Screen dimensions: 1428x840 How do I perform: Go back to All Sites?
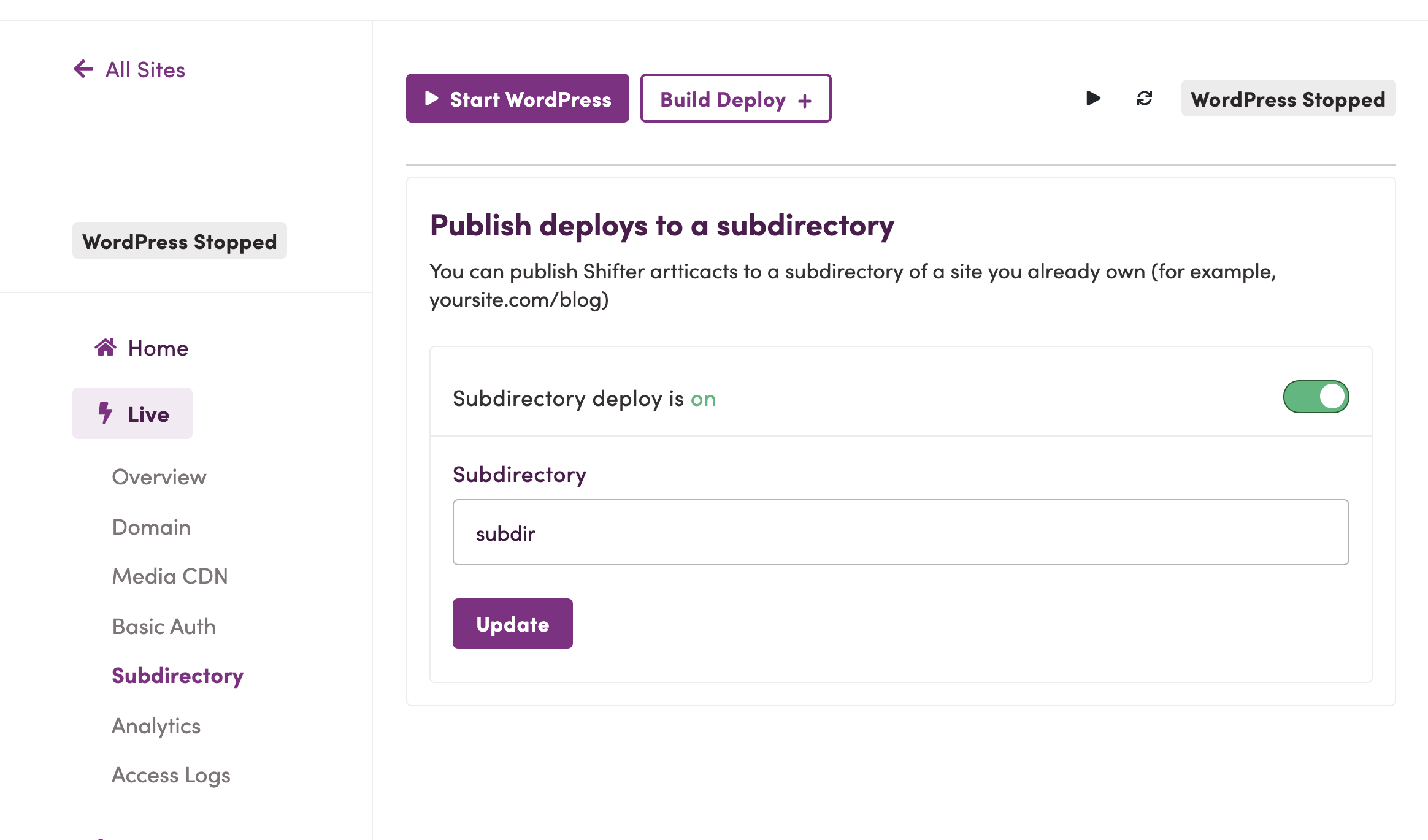pos(129,70)
